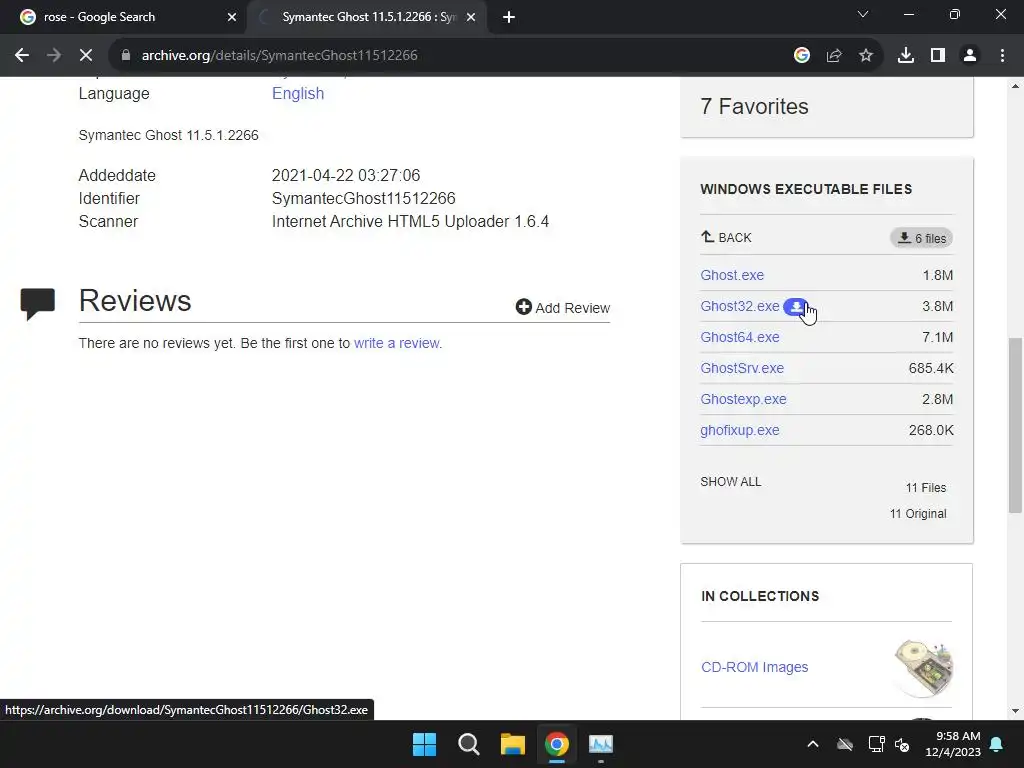
Task: Open Windows Start menu
Action: (424, 744)
